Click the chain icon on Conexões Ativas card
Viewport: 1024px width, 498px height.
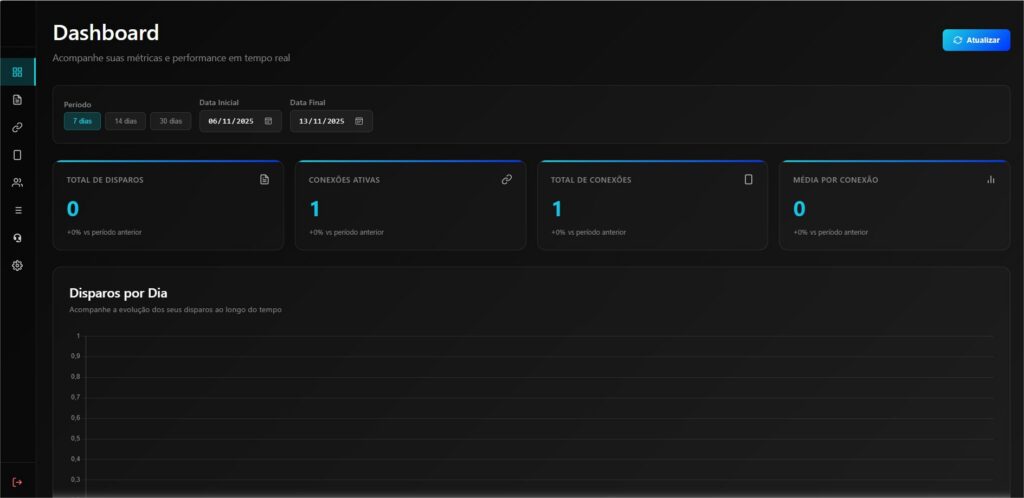[x=507, y=180]
